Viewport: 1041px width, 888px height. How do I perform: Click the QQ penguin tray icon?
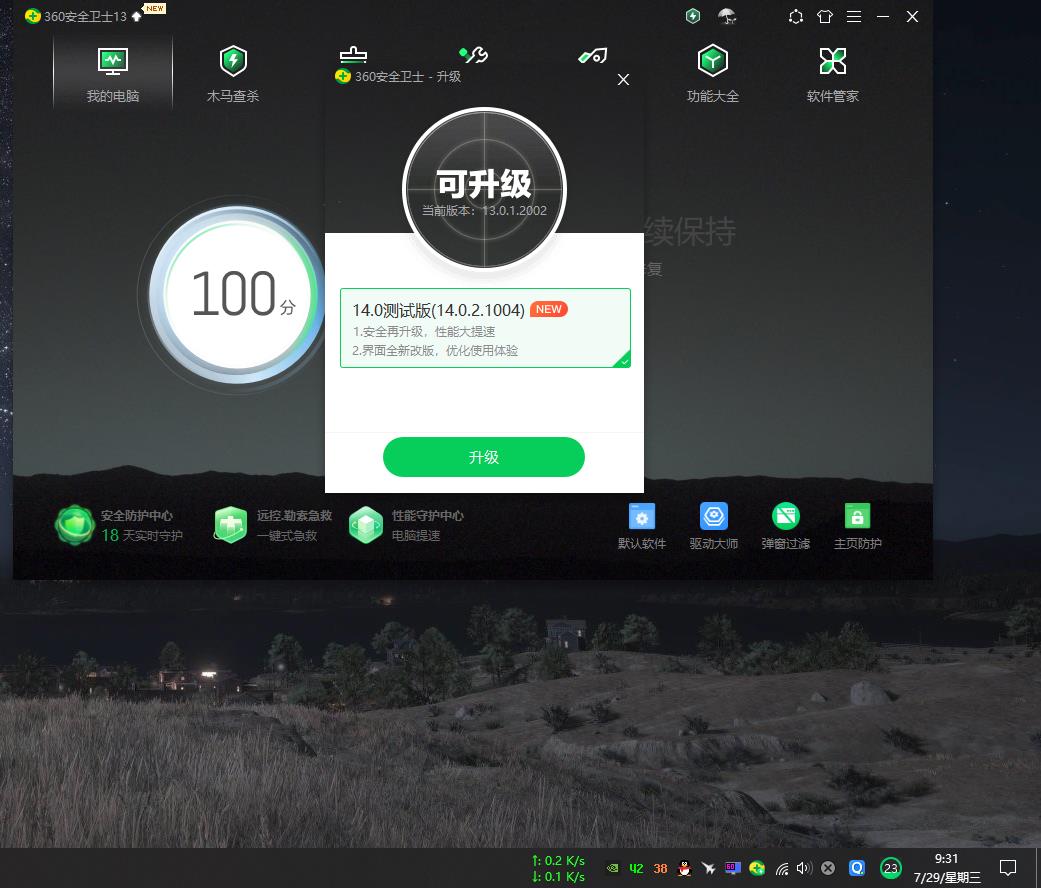coord(684,868)
